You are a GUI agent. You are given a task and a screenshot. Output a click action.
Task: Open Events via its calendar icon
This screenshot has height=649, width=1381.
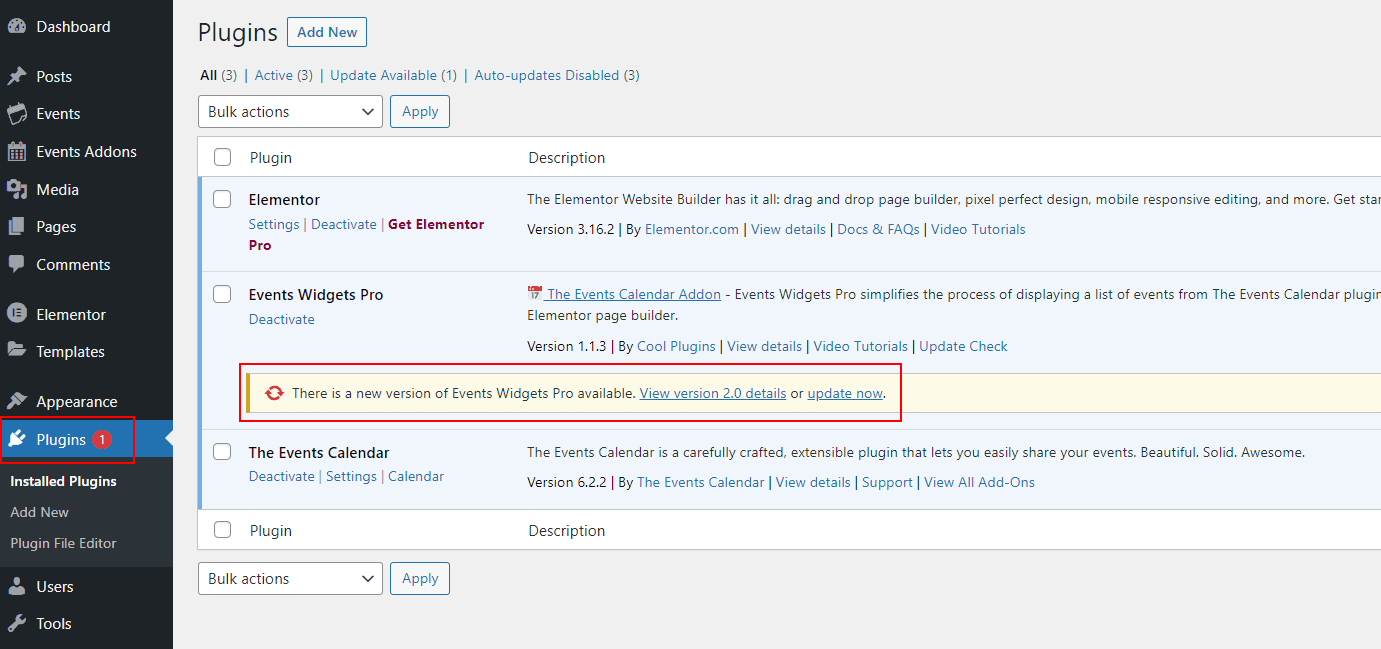(17, 114)
